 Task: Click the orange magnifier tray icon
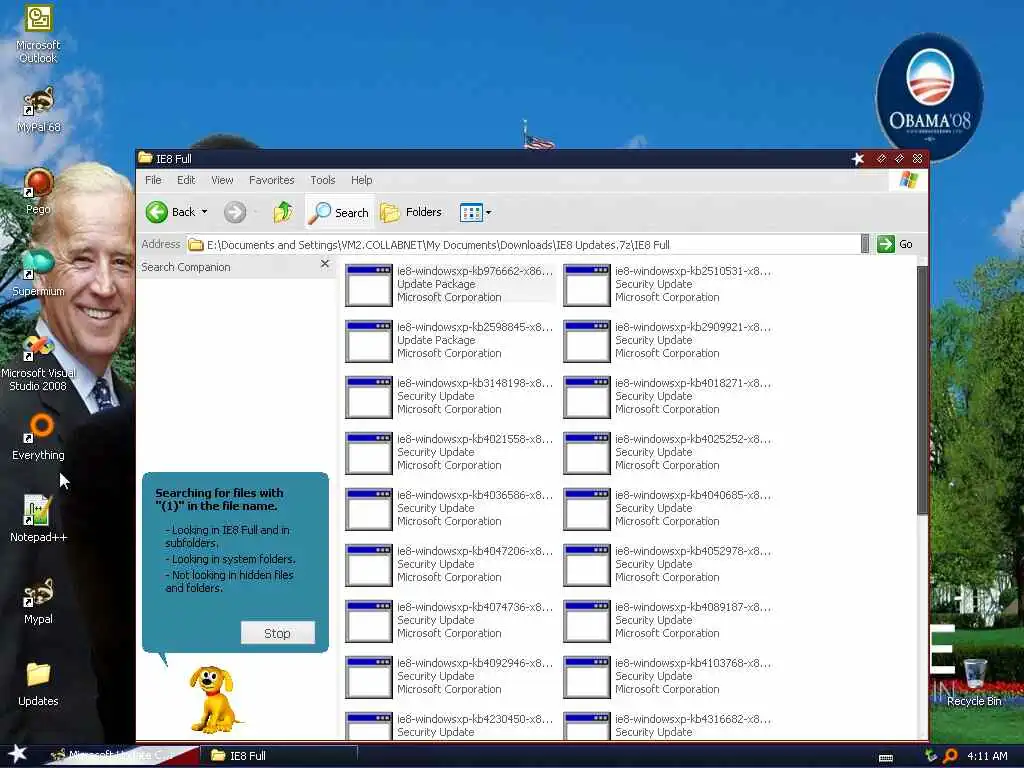[x=950, y=756]
